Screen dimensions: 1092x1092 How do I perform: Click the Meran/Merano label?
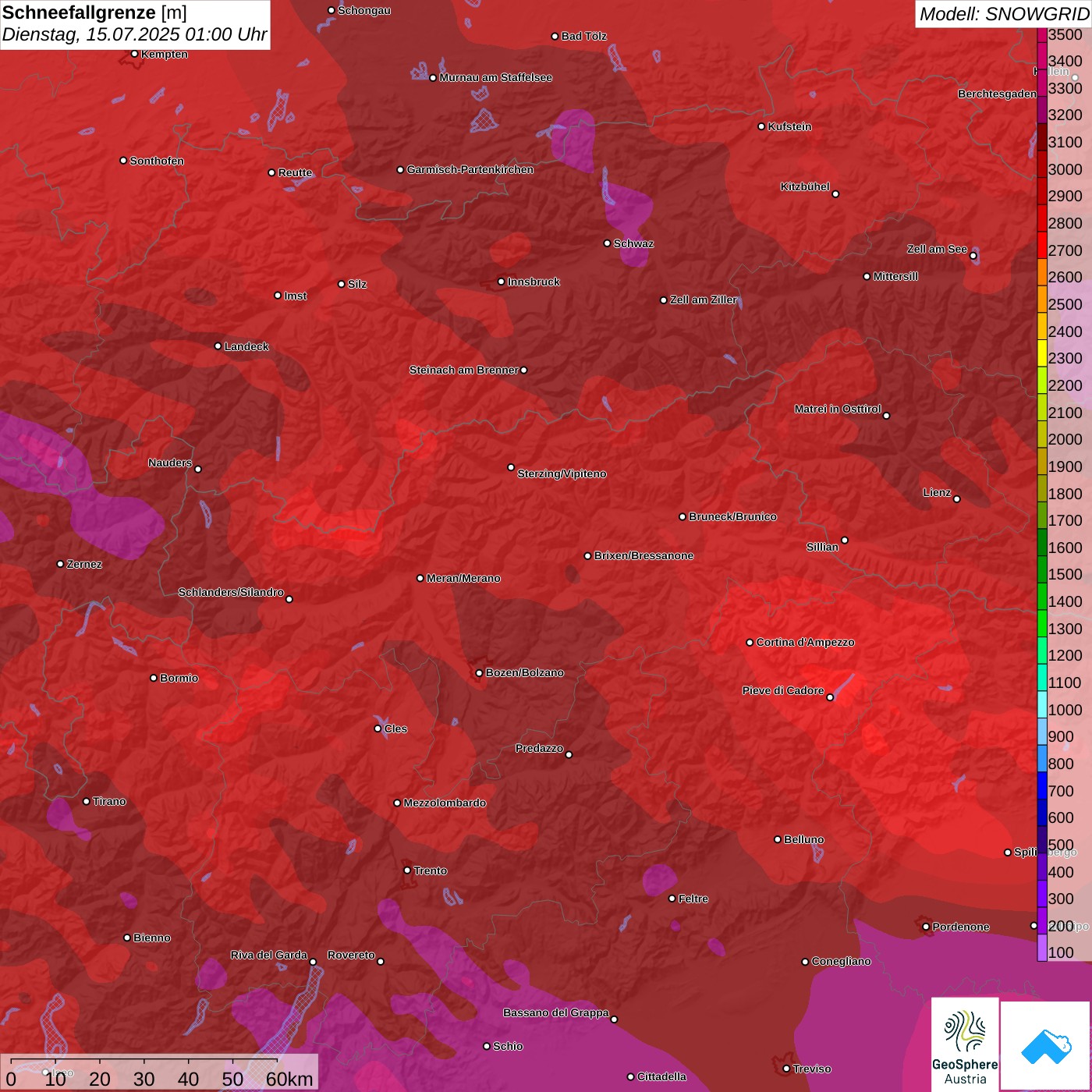[x=464, y=578]
